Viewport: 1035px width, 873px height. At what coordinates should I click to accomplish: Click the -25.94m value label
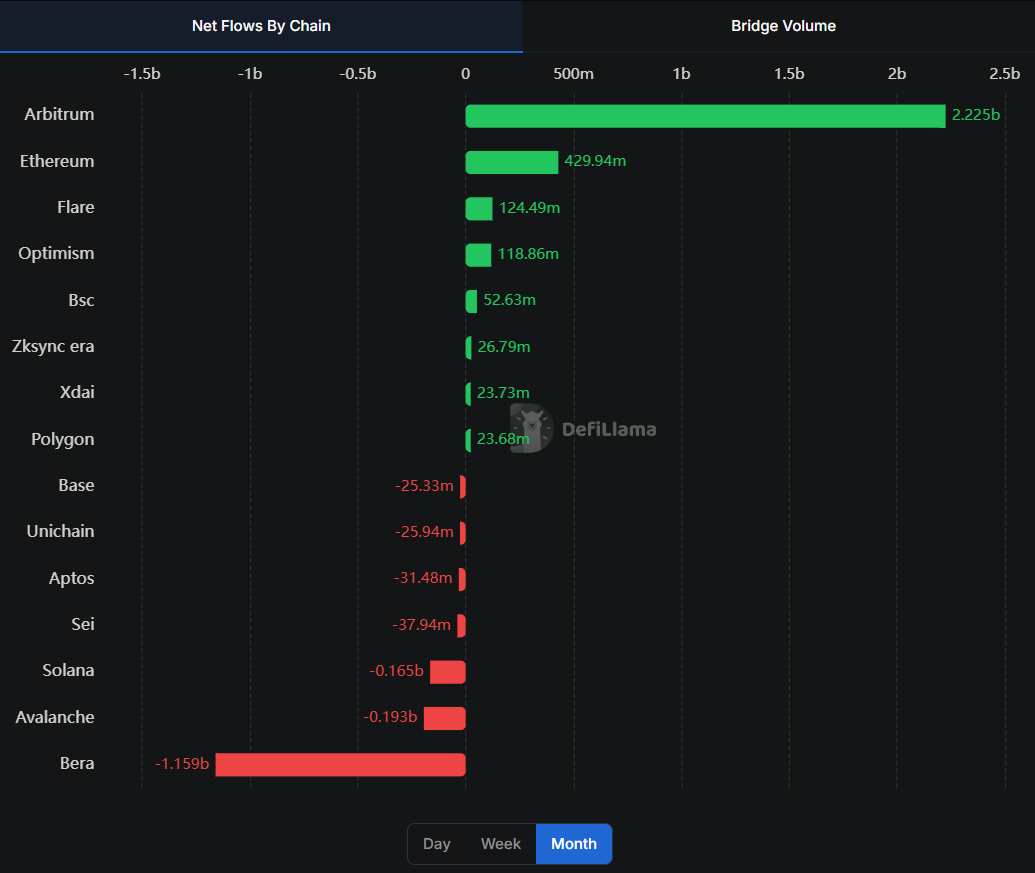(x=424, y=532)
